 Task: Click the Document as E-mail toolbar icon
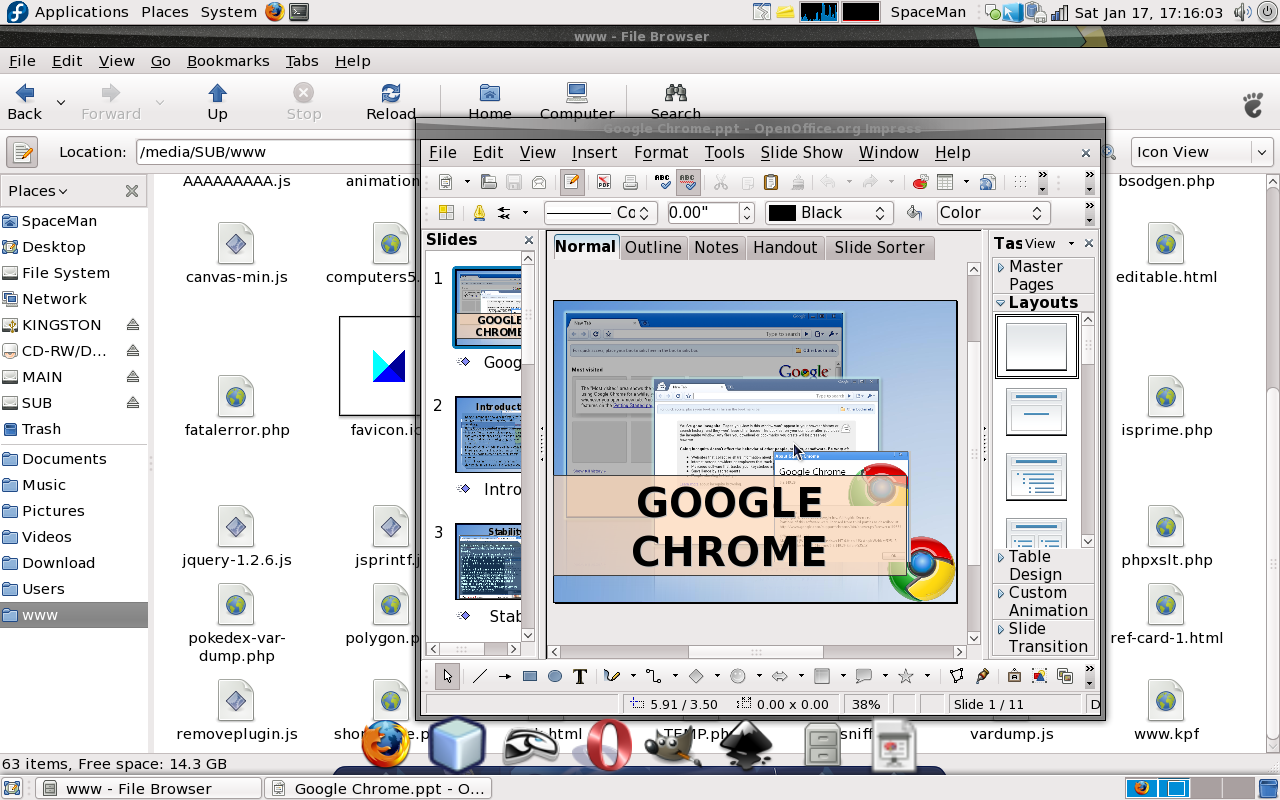pos(539,182)
